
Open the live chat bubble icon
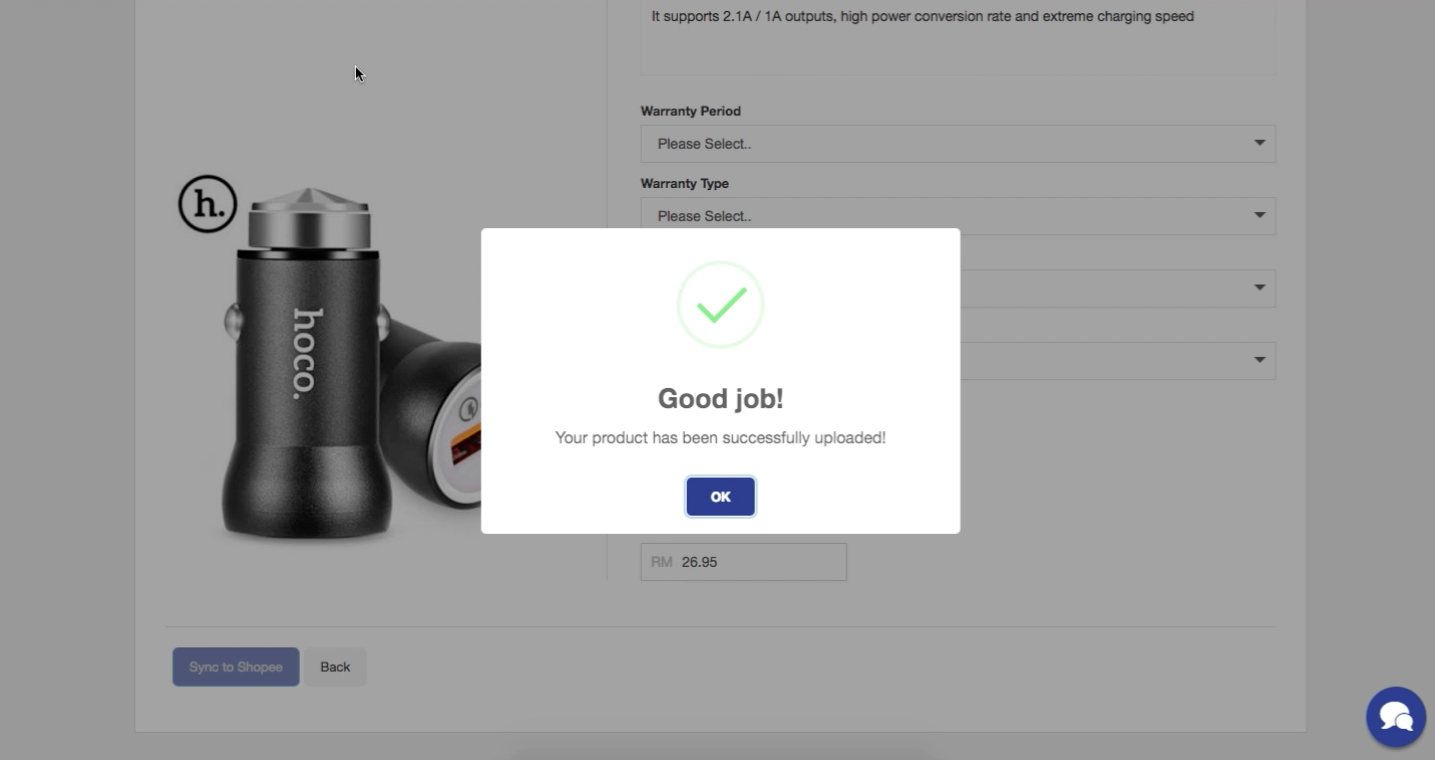1396,717
